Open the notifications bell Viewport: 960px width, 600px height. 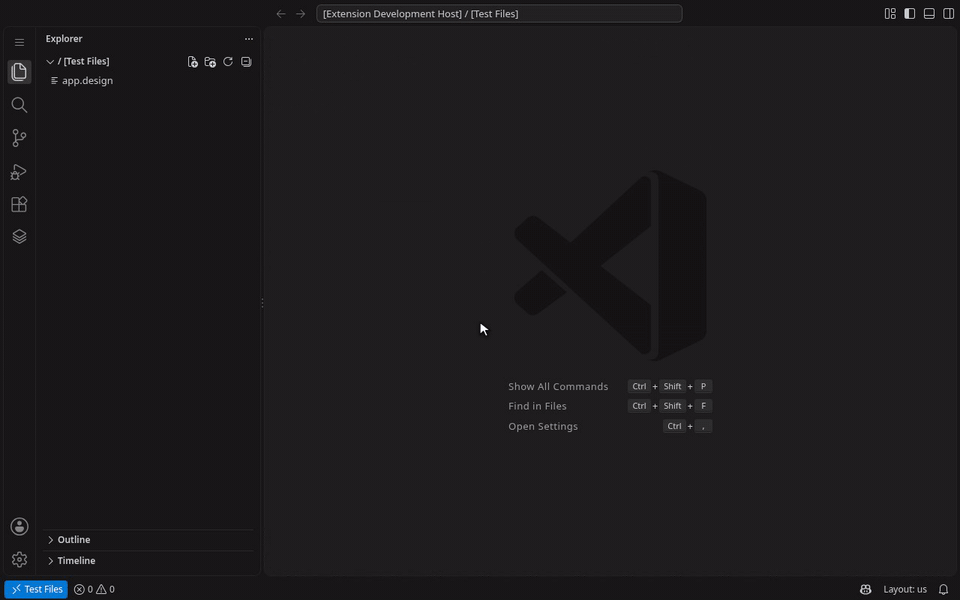pos(943,589)
